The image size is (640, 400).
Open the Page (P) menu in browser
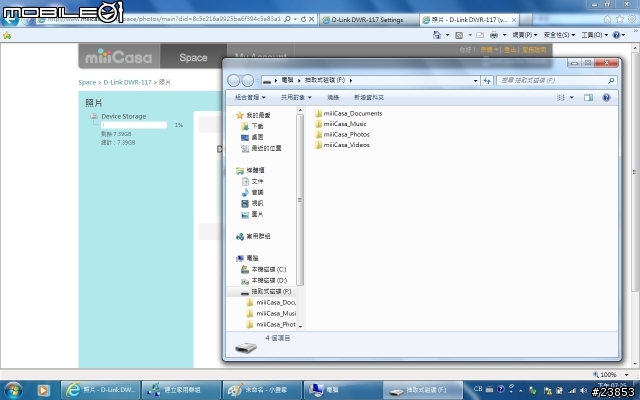pos(525,35)
